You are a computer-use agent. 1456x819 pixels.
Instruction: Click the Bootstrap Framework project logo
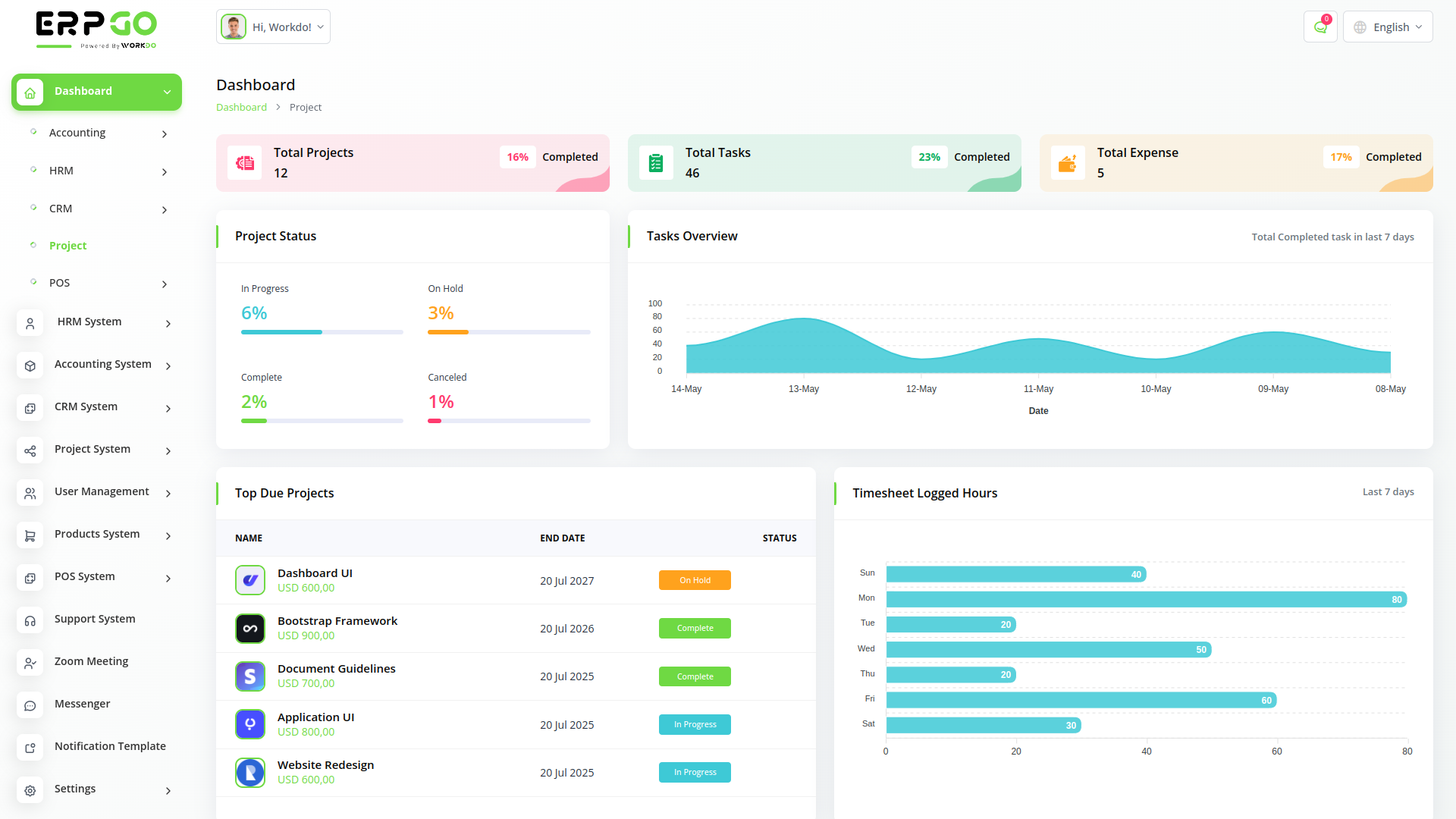point(250,629)
